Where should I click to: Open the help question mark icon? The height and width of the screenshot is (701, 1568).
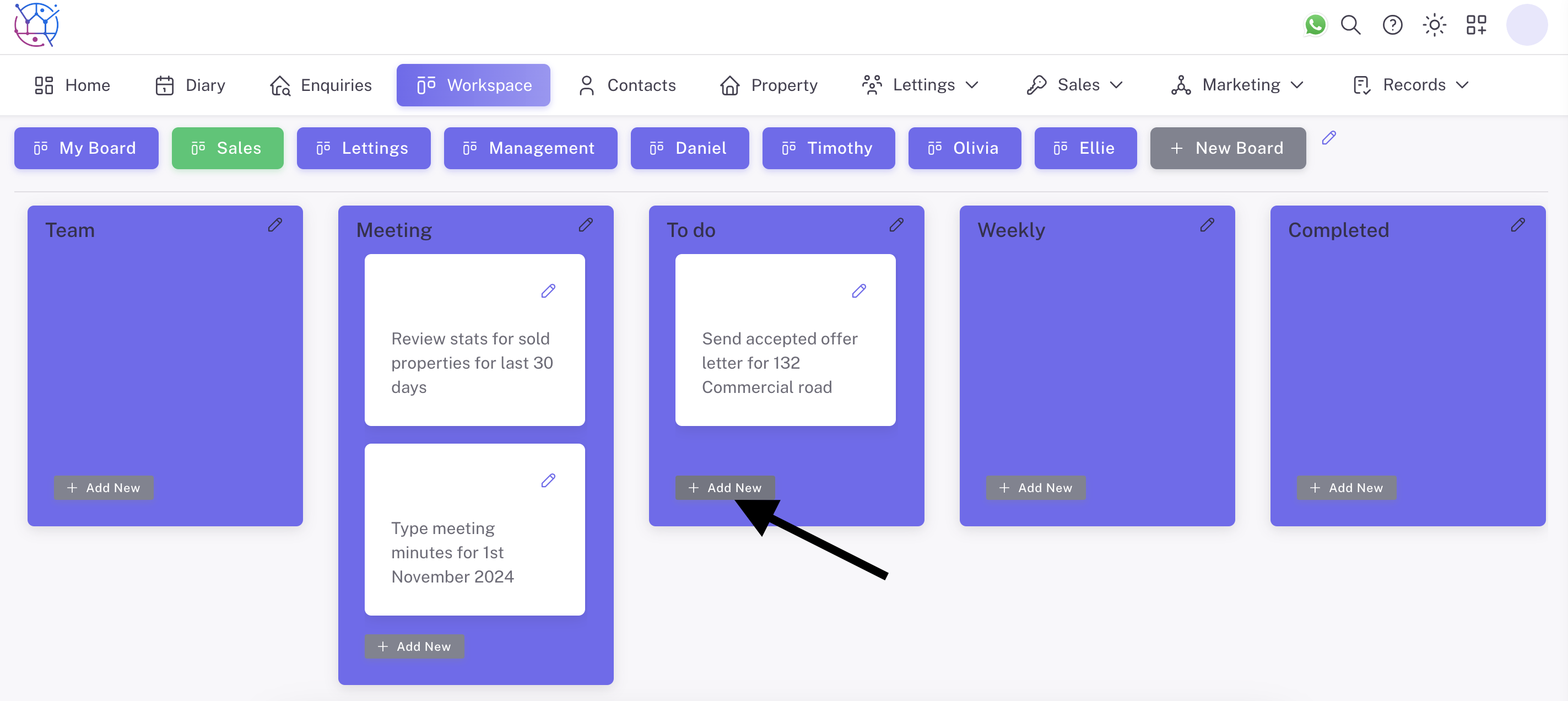click(1392, 25)
